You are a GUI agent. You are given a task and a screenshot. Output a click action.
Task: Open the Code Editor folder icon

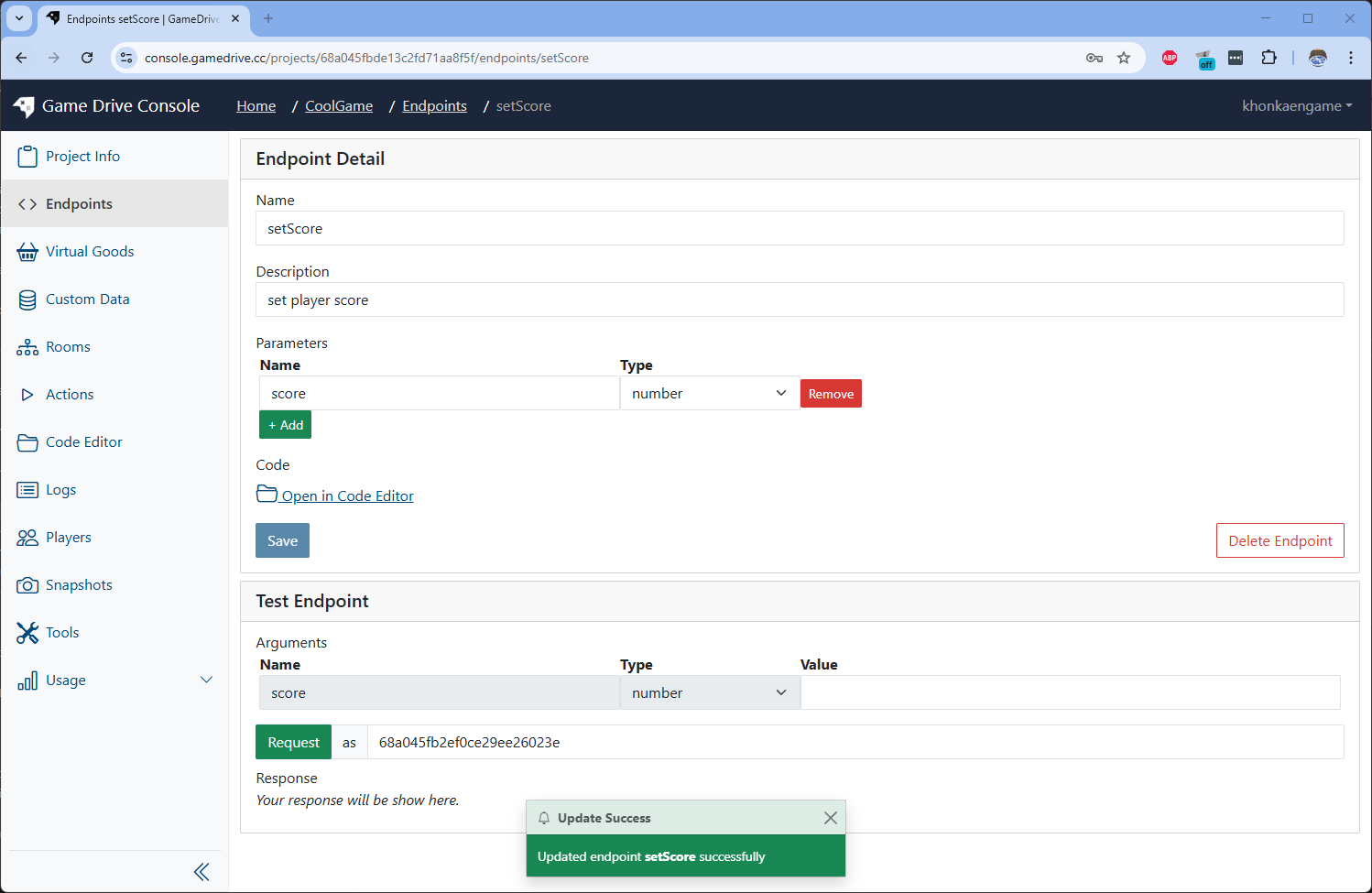click(27, 441)
